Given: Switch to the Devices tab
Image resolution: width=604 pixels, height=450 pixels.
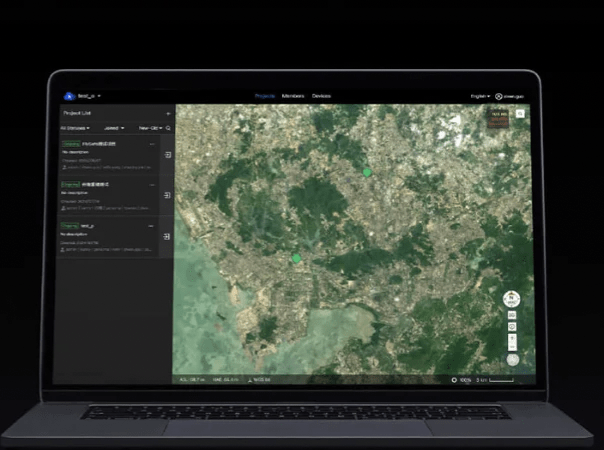Looking at the screenshot, I should 321,96.
